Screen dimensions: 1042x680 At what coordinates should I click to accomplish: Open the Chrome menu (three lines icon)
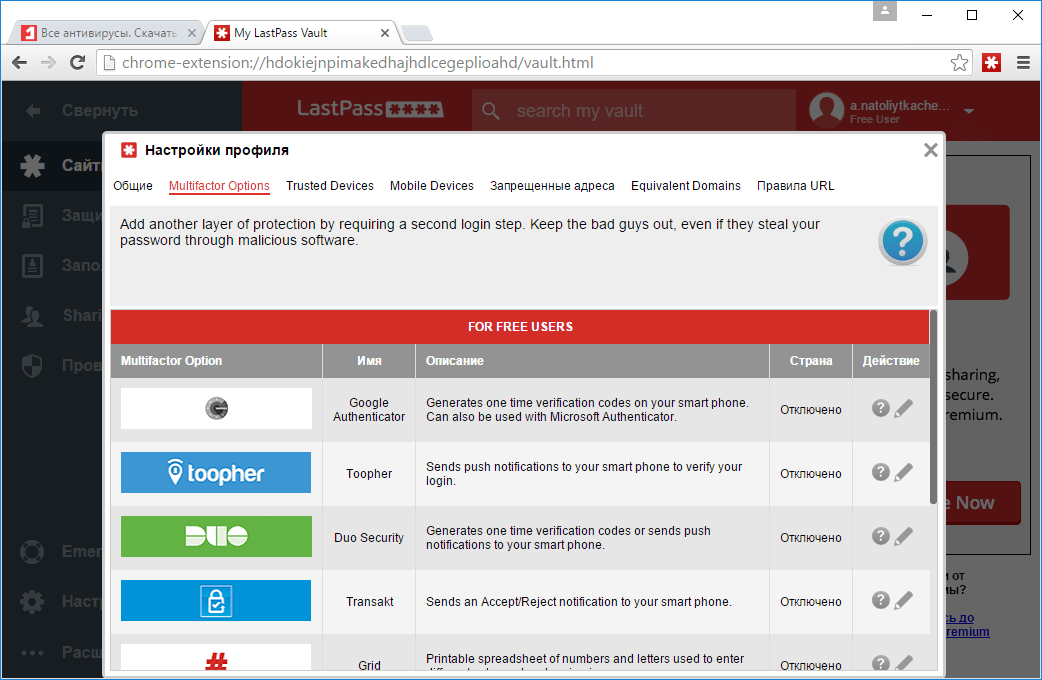(1022, 62)
